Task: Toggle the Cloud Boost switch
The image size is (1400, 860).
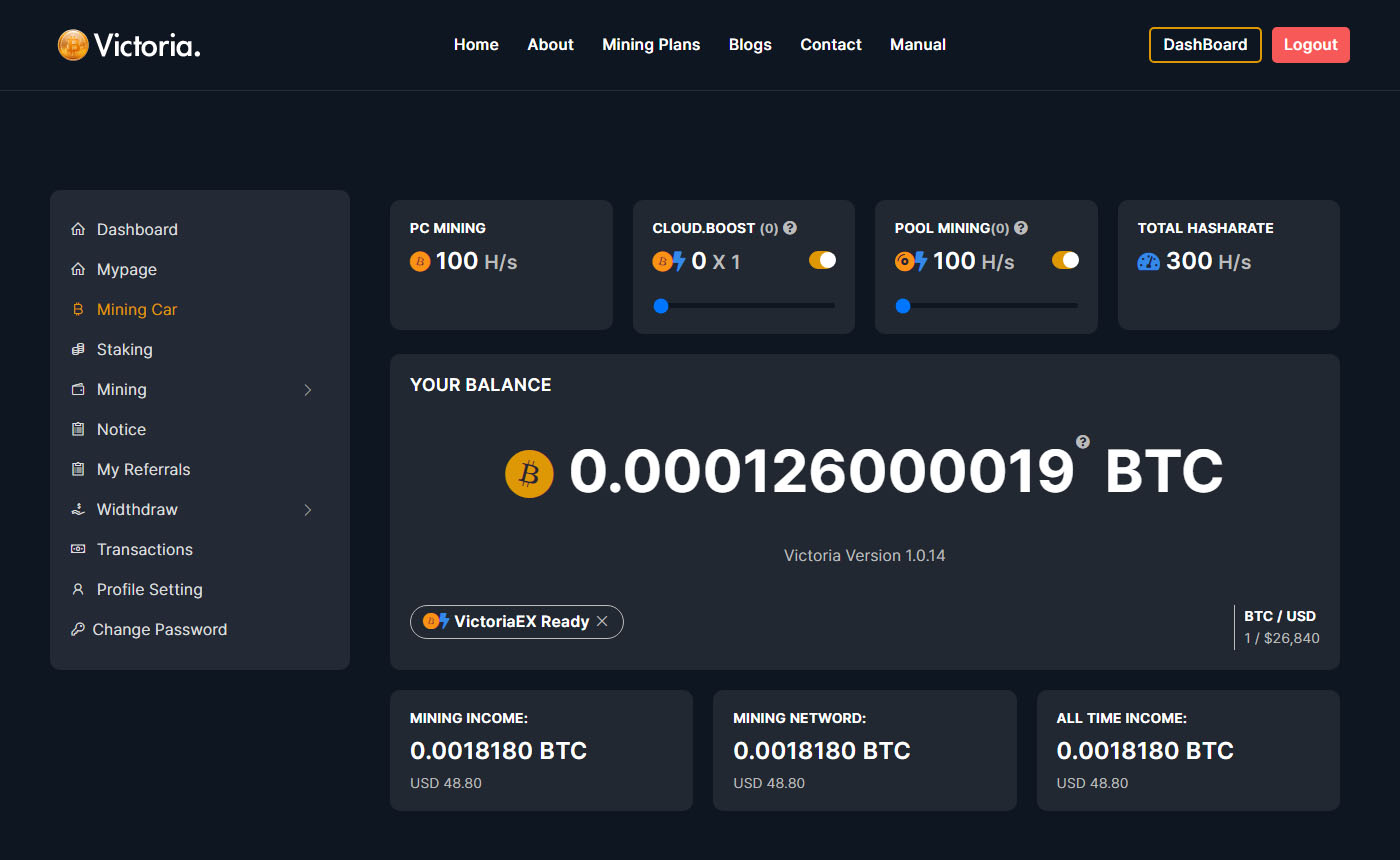Action: 822,260
